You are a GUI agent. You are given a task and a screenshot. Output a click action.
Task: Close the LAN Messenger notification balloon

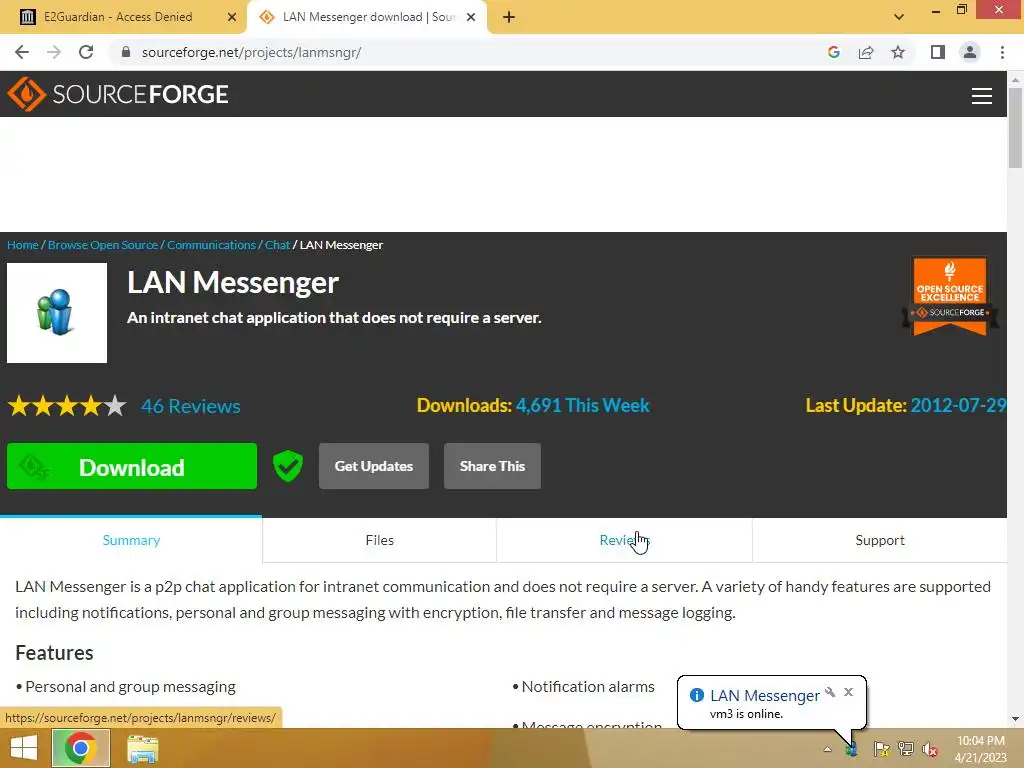pos(848,692)
